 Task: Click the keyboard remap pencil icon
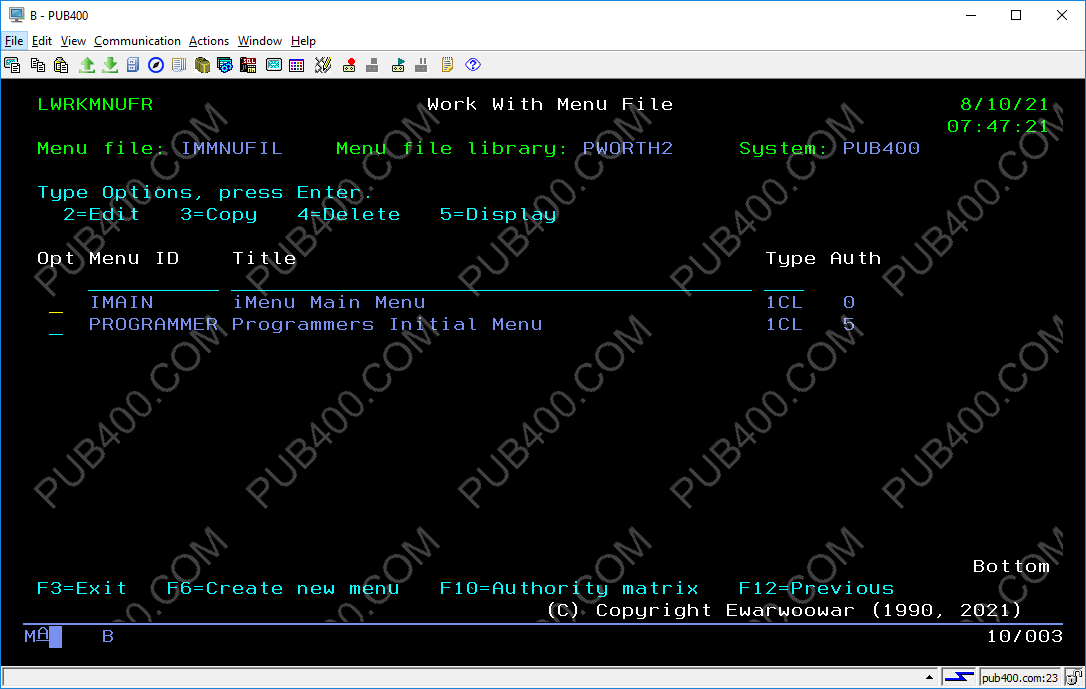pos(323,65)
